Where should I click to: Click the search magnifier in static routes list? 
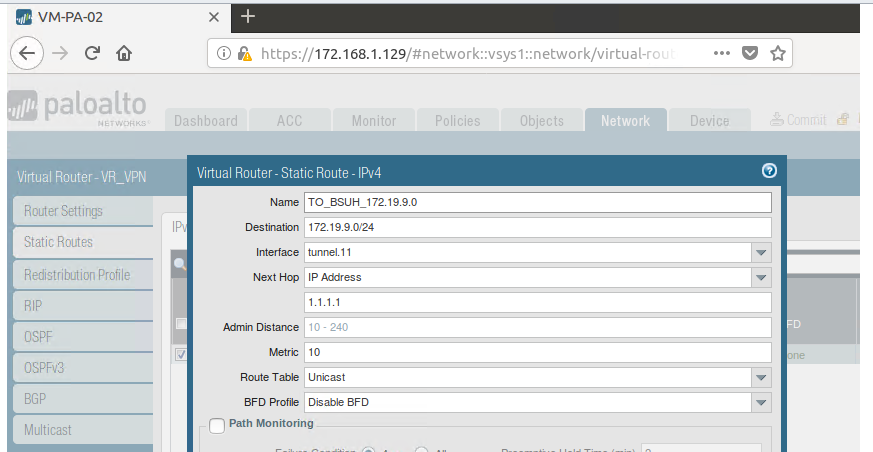pyautogui.click(x=180, y=264)
